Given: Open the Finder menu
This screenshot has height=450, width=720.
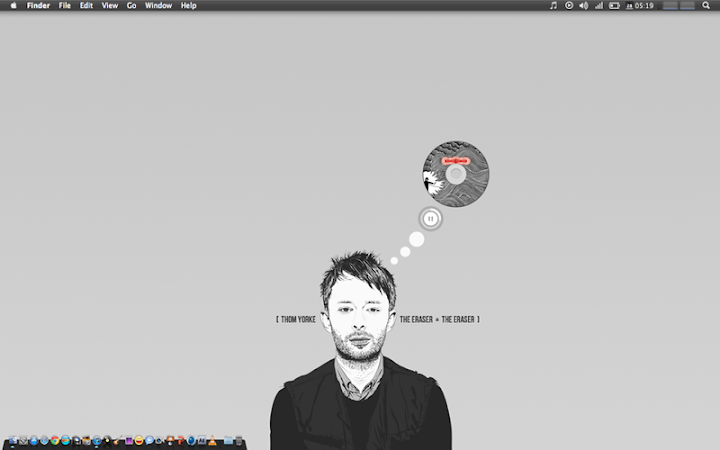Looking at the screenshot, I should (x=38, y=6).
